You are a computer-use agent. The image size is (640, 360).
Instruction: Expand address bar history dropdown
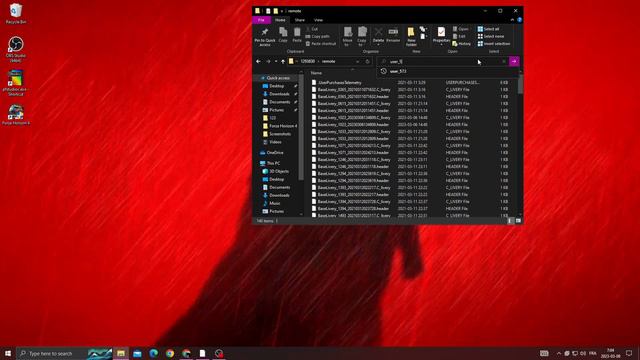[358, 61]
